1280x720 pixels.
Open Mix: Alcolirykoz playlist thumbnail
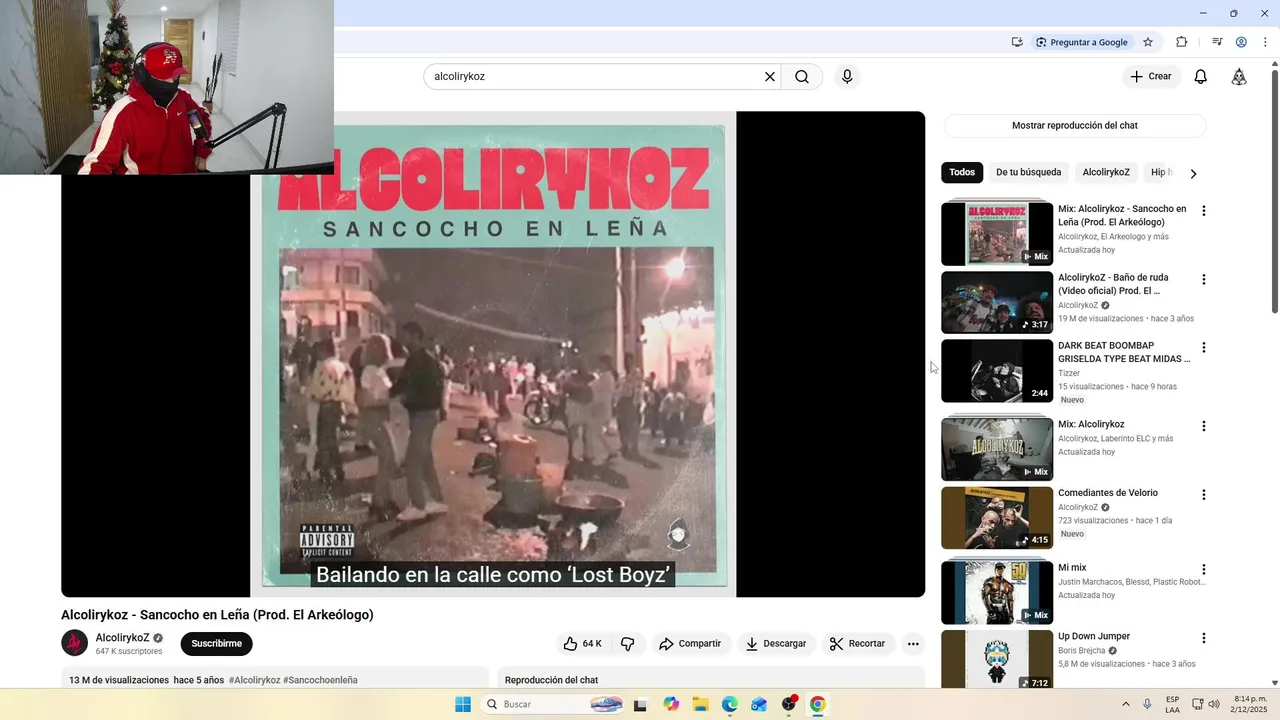(x=997, y=449)
